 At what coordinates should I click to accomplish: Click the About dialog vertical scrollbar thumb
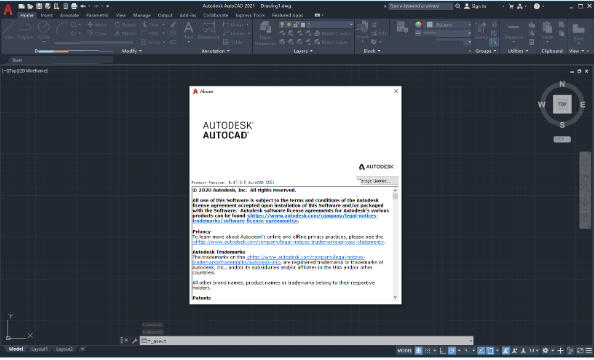395,196
